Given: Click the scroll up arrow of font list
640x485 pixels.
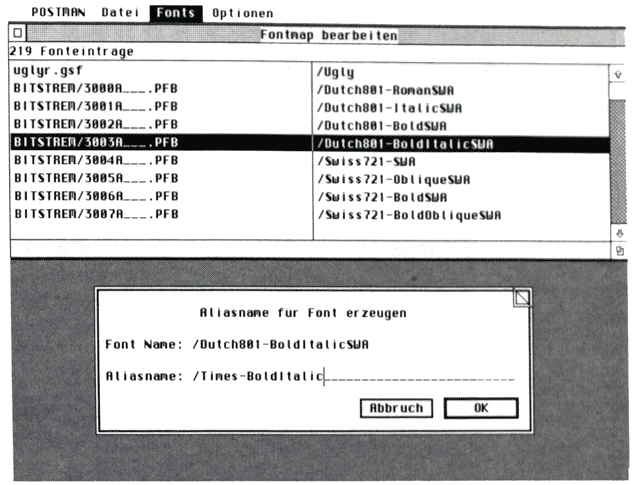Looking at the screenshot, I should tap(619, 73).
